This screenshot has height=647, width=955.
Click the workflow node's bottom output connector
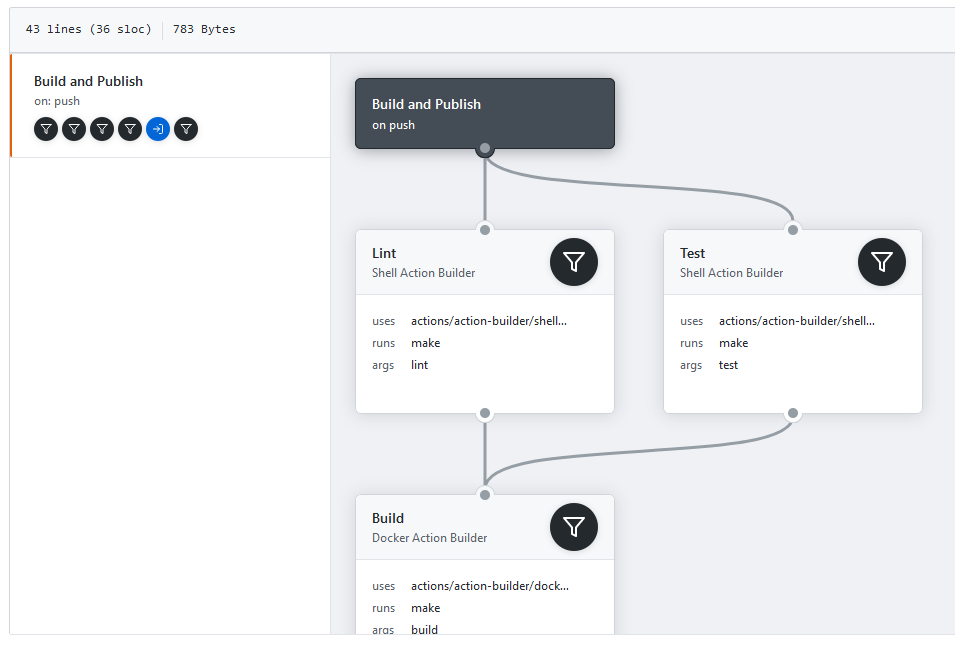[x=485, y=148]
